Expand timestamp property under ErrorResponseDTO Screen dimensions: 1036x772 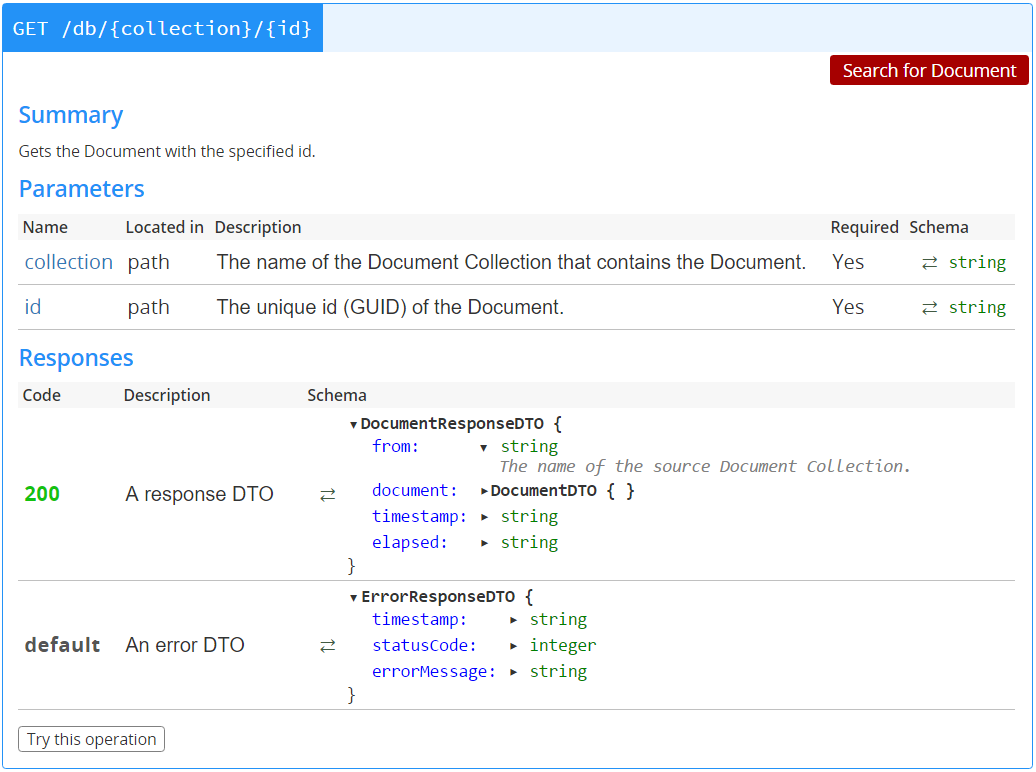[513, 620]
